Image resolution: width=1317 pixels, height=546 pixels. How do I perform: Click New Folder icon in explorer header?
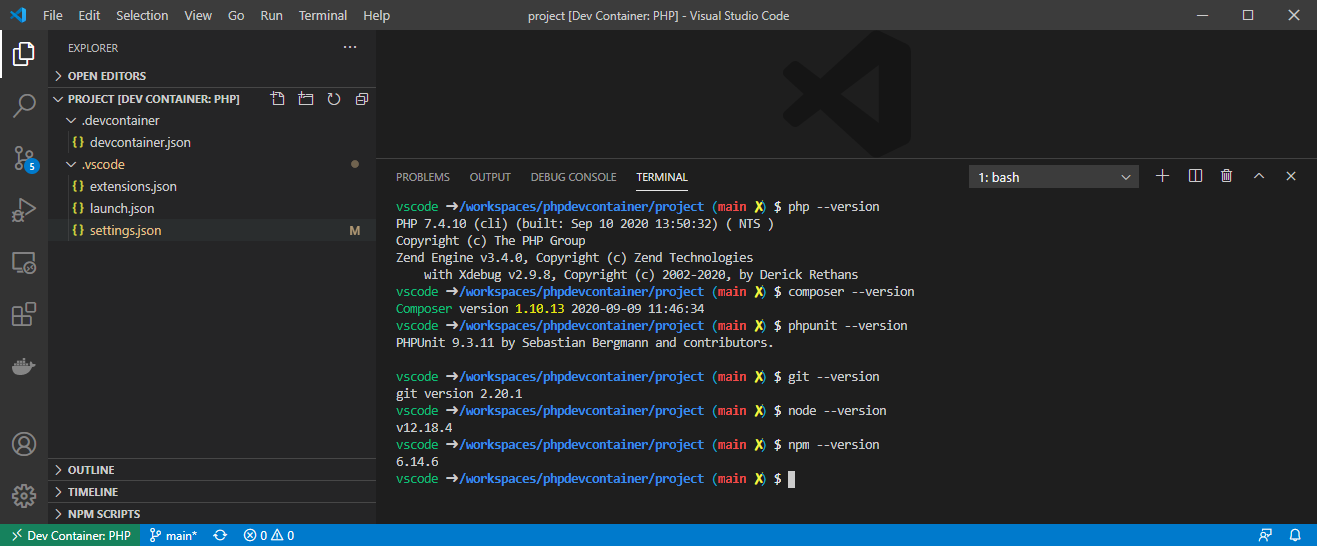pyautogui.click(x=306, y=99)
